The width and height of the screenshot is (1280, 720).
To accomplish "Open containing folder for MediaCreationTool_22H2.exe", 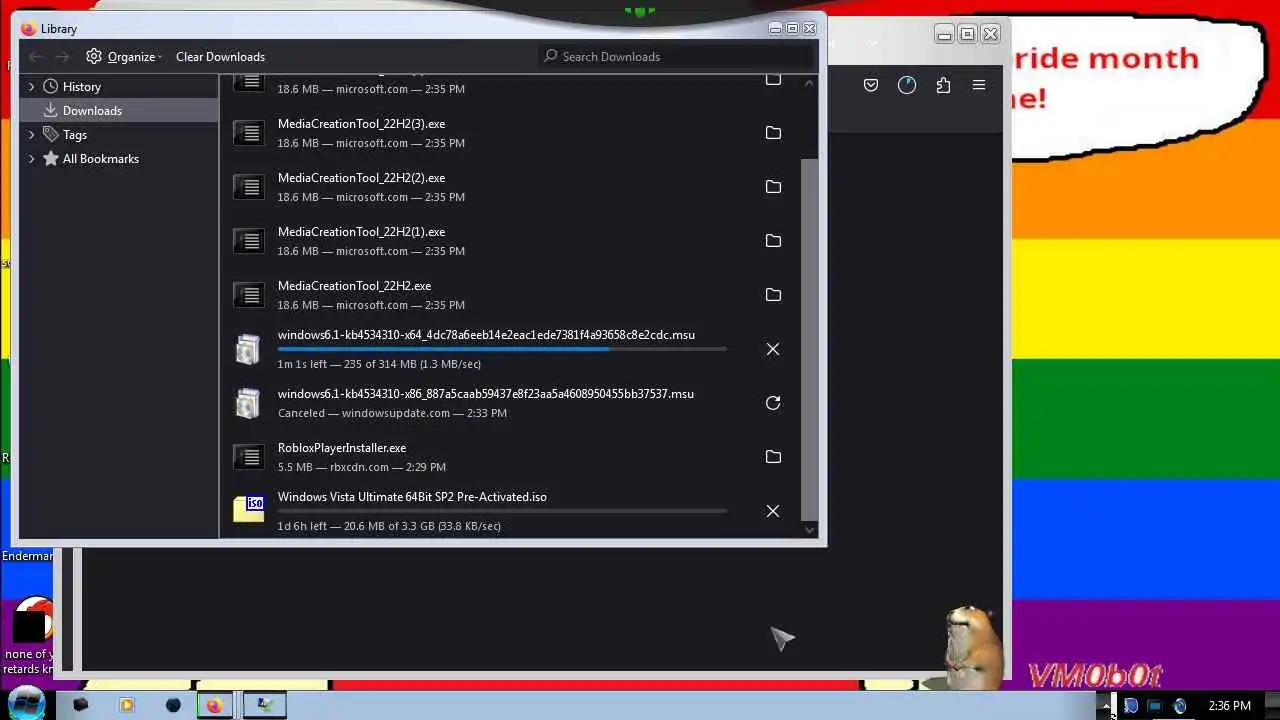I will 773,295.
